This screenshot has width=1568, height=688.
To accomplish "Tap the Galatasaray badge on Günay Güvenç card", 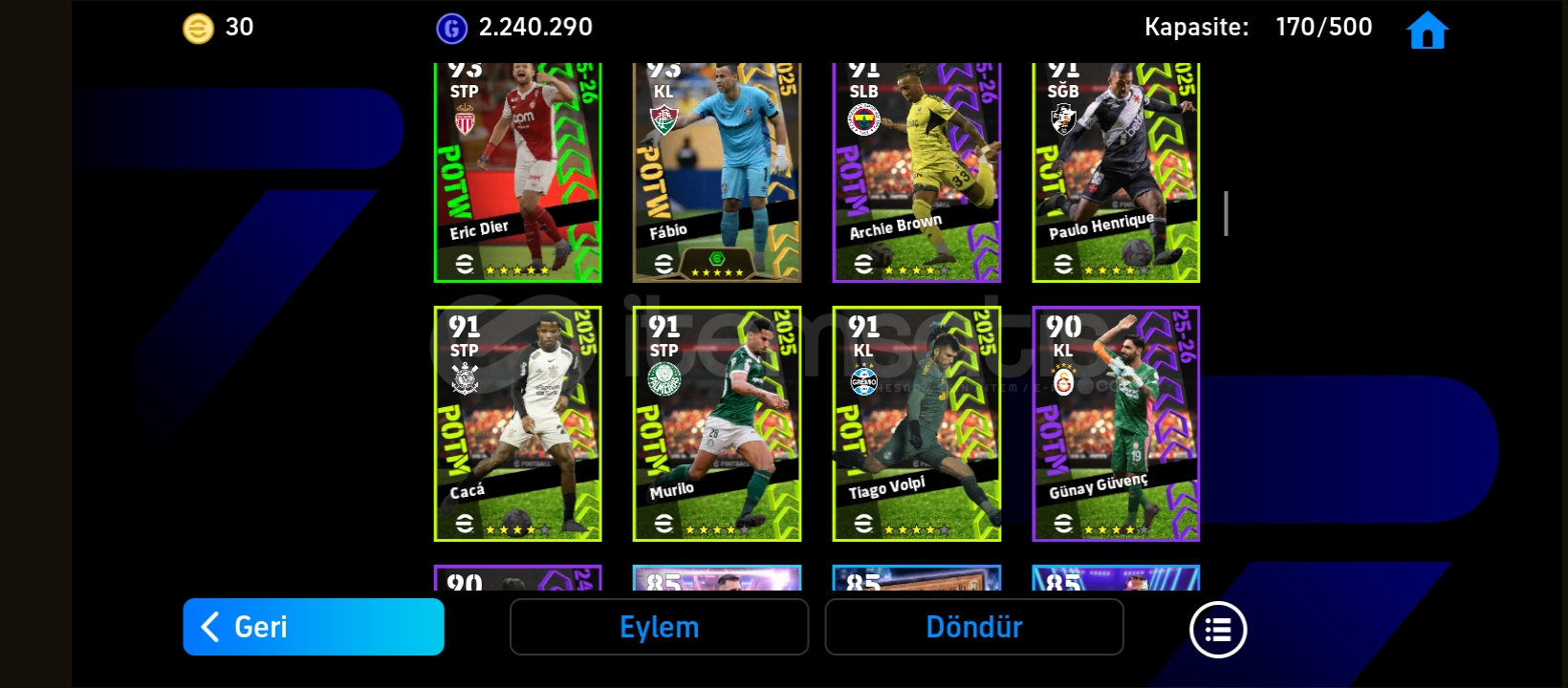I will [x=1063, y=380].
